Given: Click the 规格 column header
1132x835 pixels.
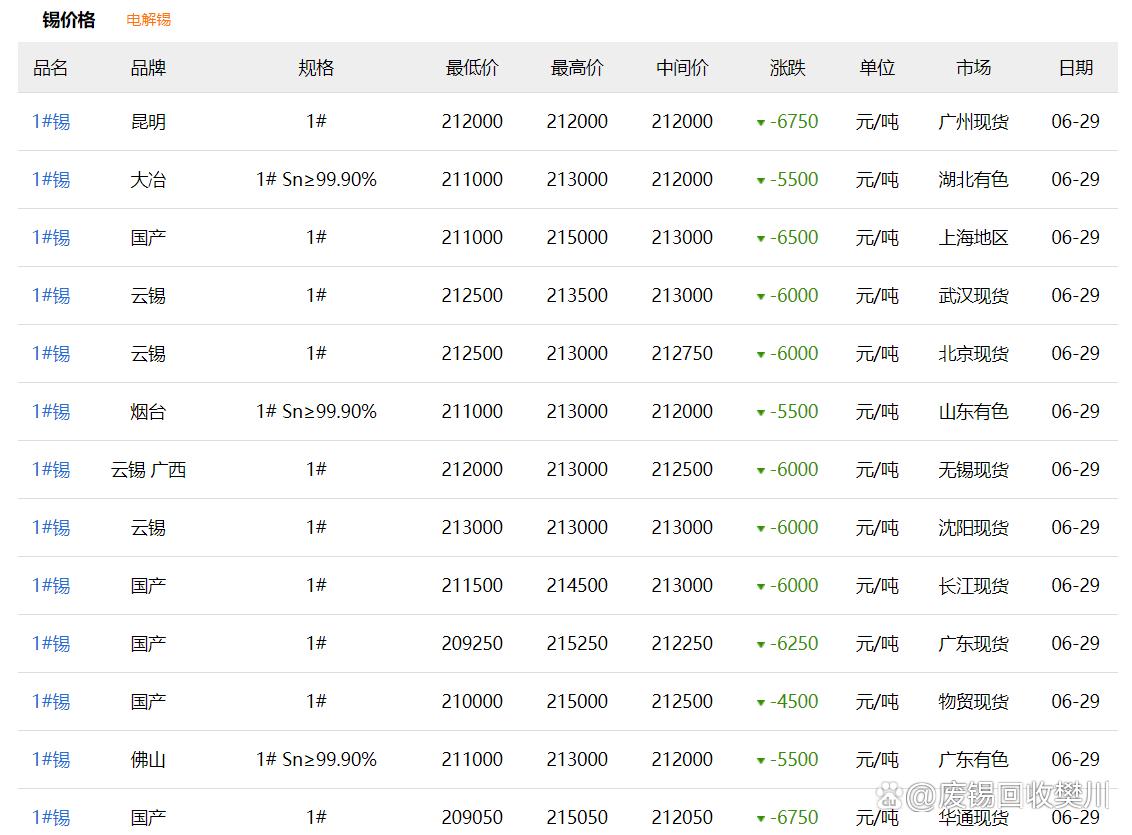Looking at the screenshot, I should [x=316, y=68].
